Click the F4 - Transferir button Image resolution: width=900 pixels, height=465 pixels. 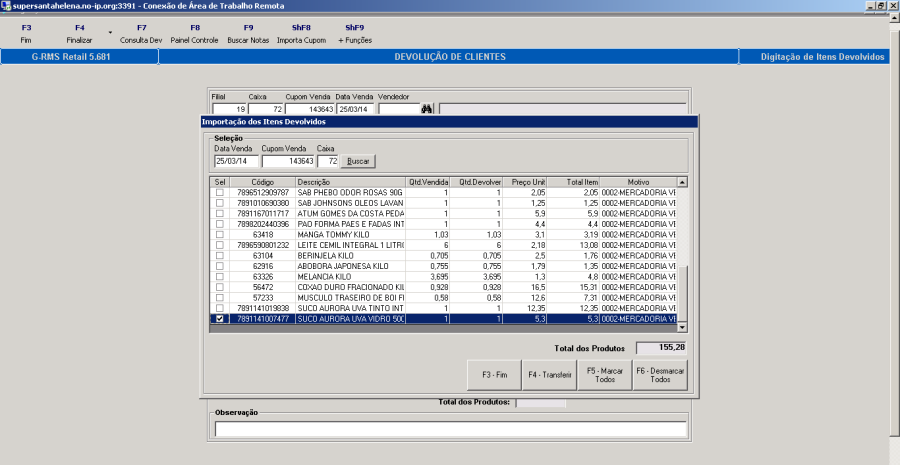pos(549,374)
